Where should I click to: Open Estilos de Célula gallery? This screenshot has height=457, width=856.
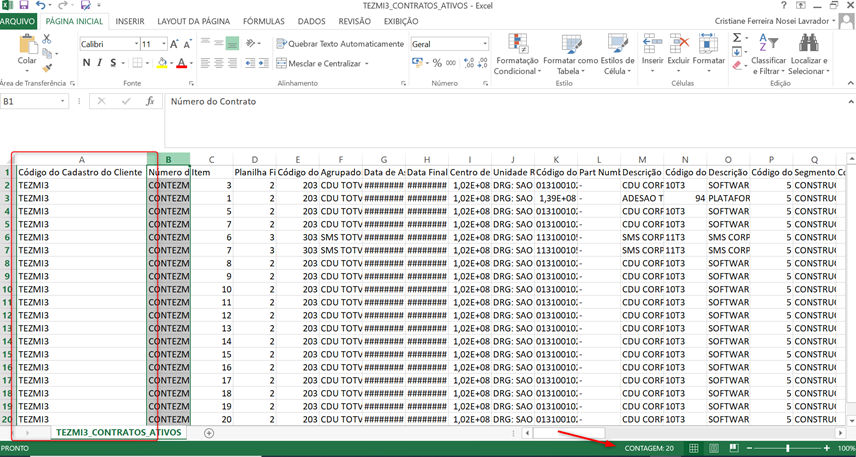tap(617, 55)
